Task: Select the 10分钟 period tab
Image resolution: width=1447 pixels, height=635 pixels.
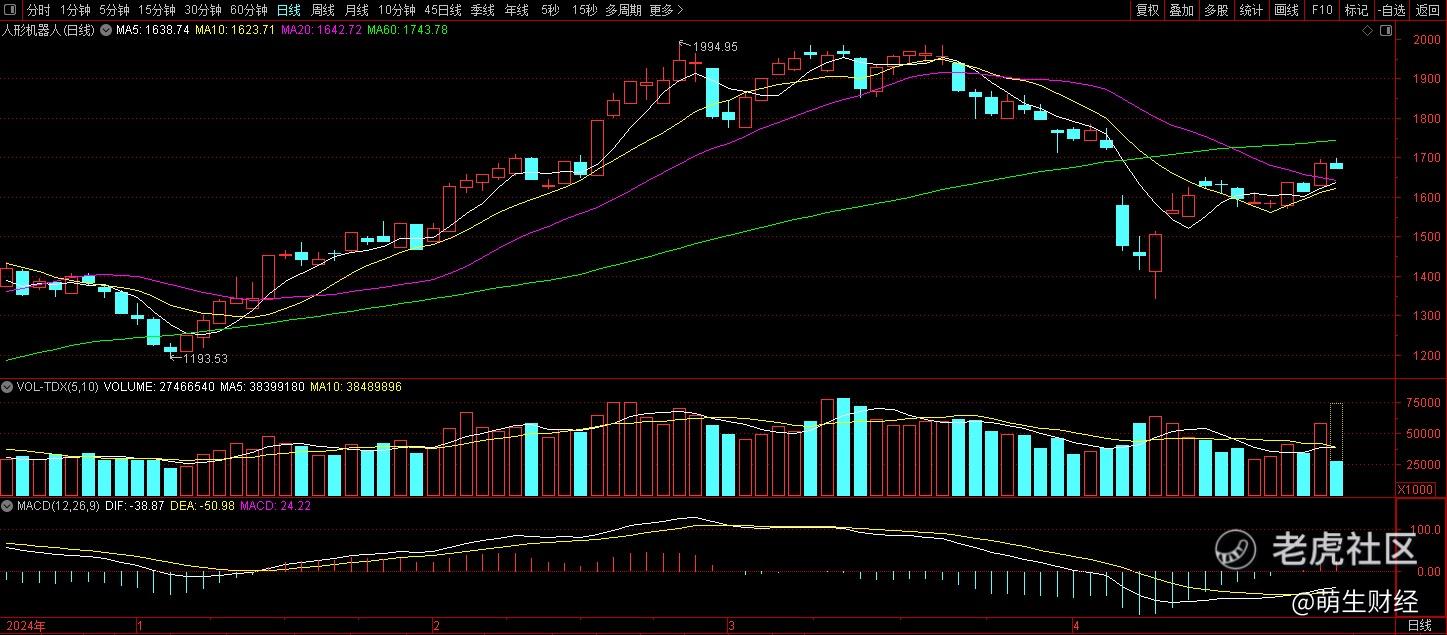Action: 397,10
